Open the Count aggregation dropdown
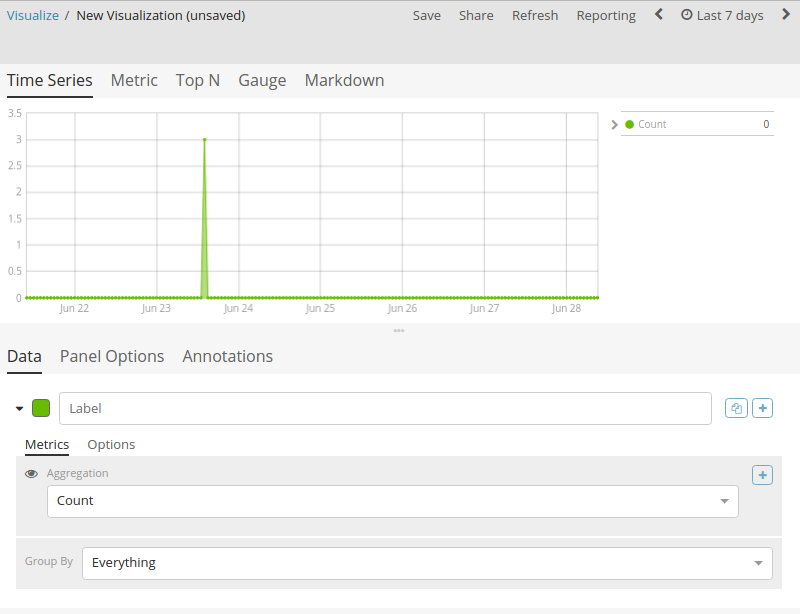 tap(393, 501)
